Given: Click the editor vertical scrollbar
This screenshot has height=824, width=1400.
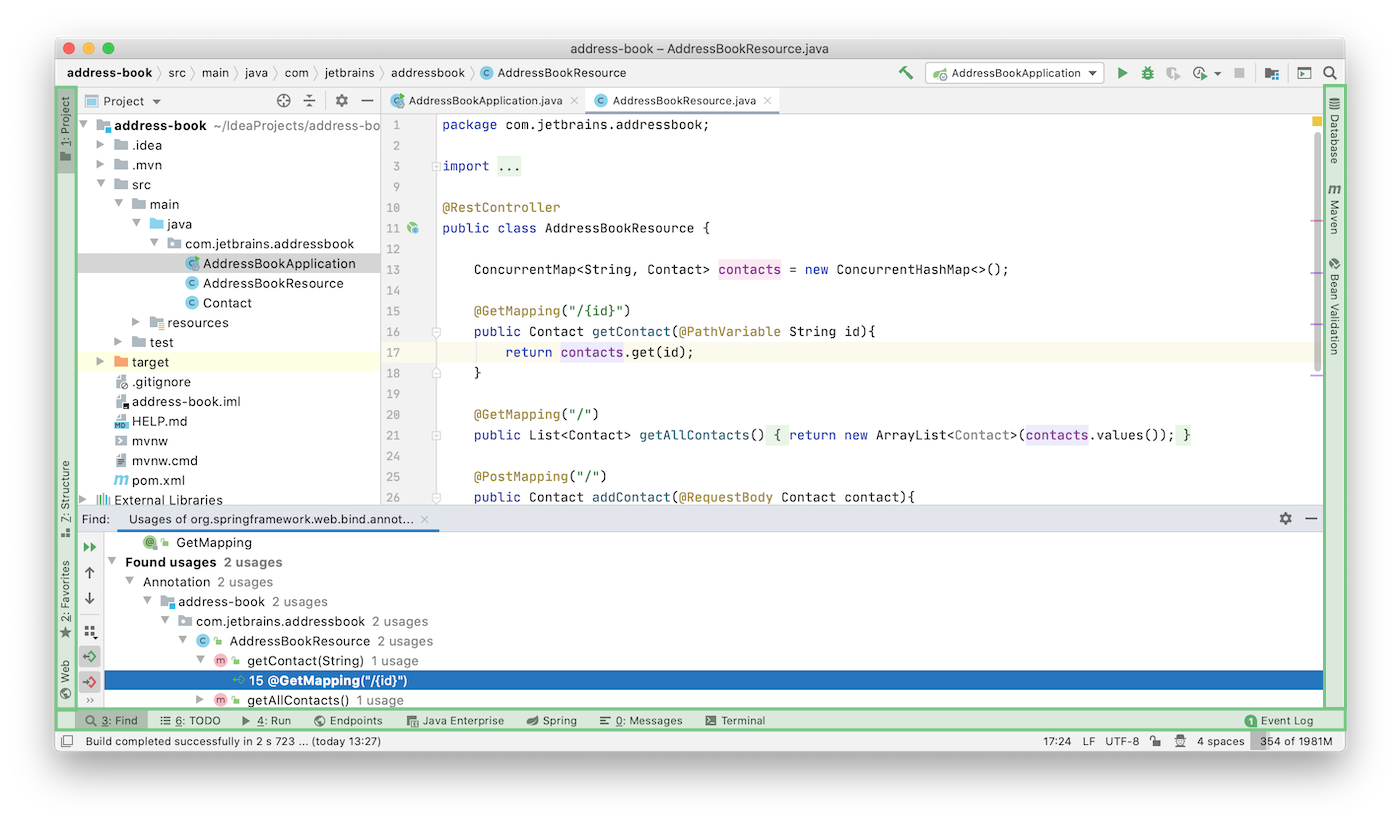Looking at the screenshot, I should (x=1317, y=250).
